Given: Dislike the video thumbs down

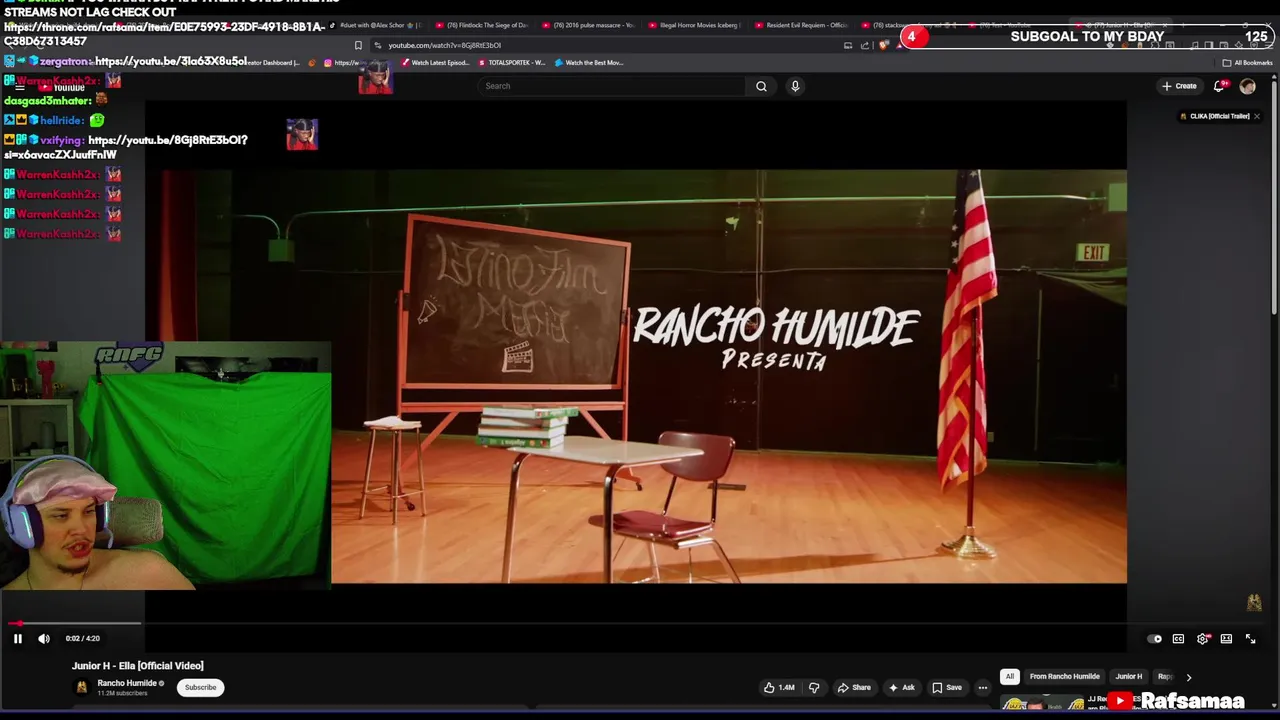Looking at the screenshot, I should point(814,687).
